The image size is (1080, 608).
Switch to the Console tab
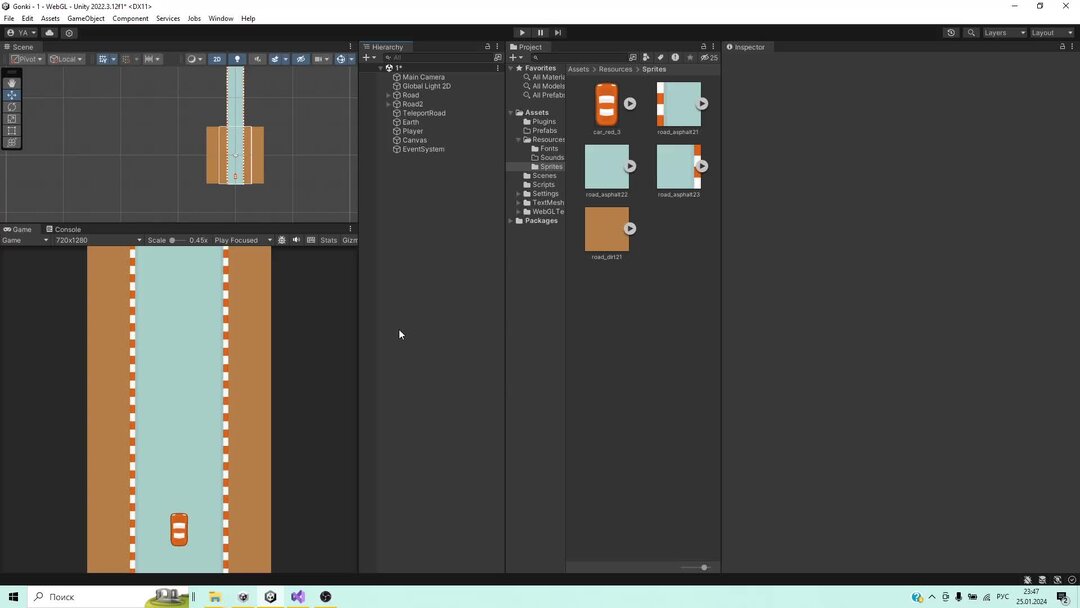pos(63,229)
